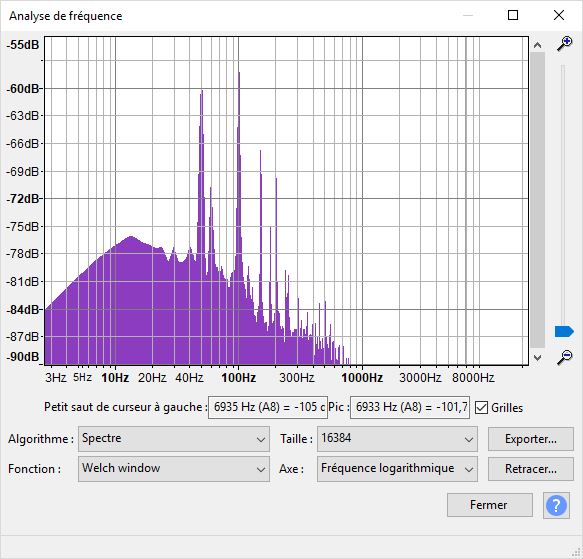Click the zoom-in magnifier icon
The width and height of the screenshot is (583, 559).
coord(564,44)
